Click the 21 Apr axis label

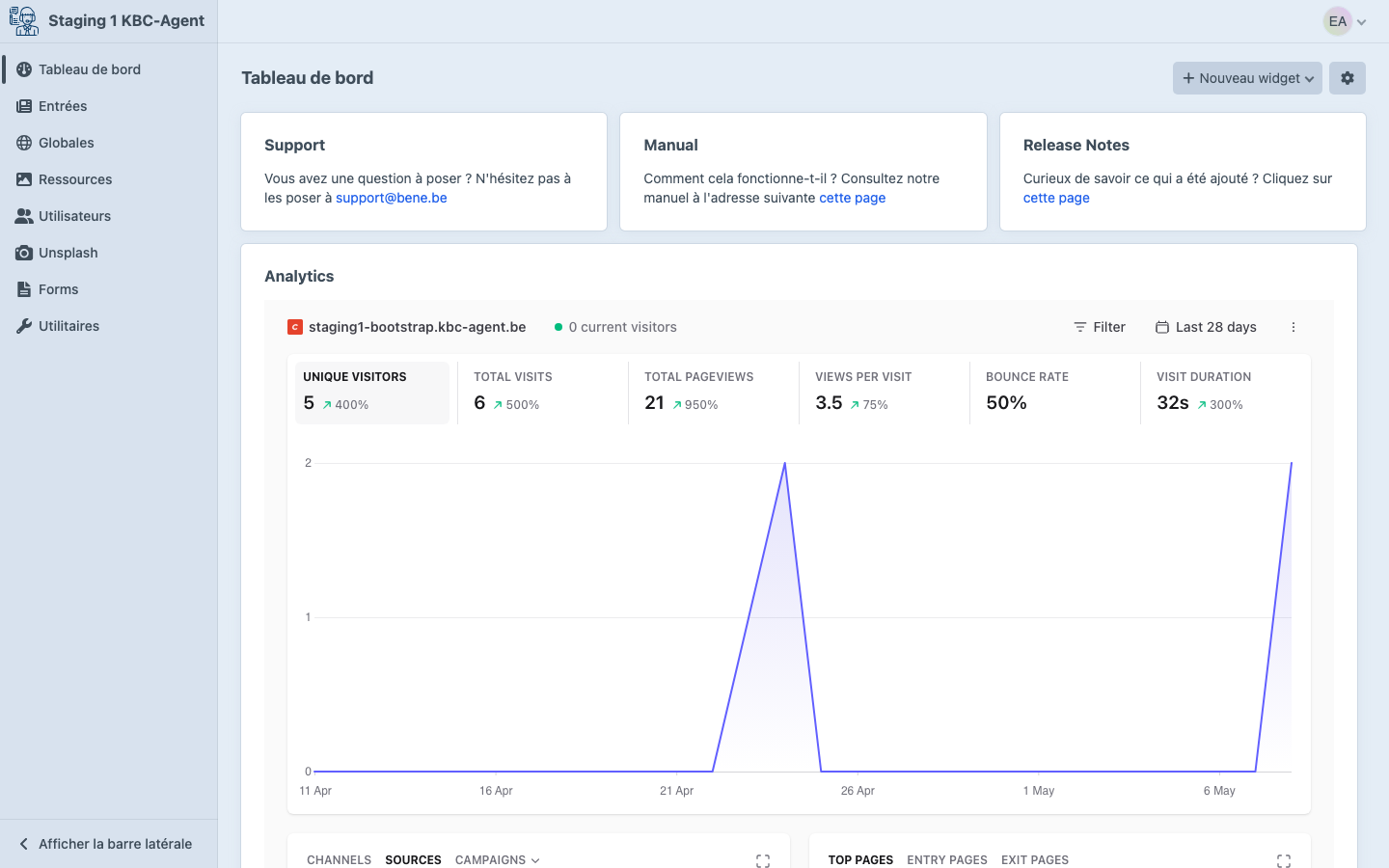676,791
